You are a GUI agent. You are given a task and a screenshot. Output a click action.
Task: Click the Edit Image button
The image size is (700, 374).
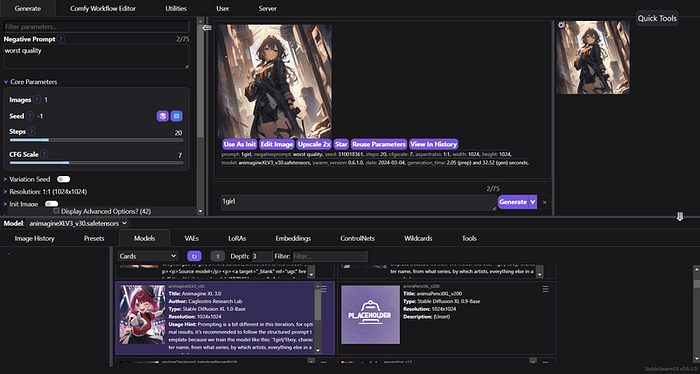(x=277, y=144)
